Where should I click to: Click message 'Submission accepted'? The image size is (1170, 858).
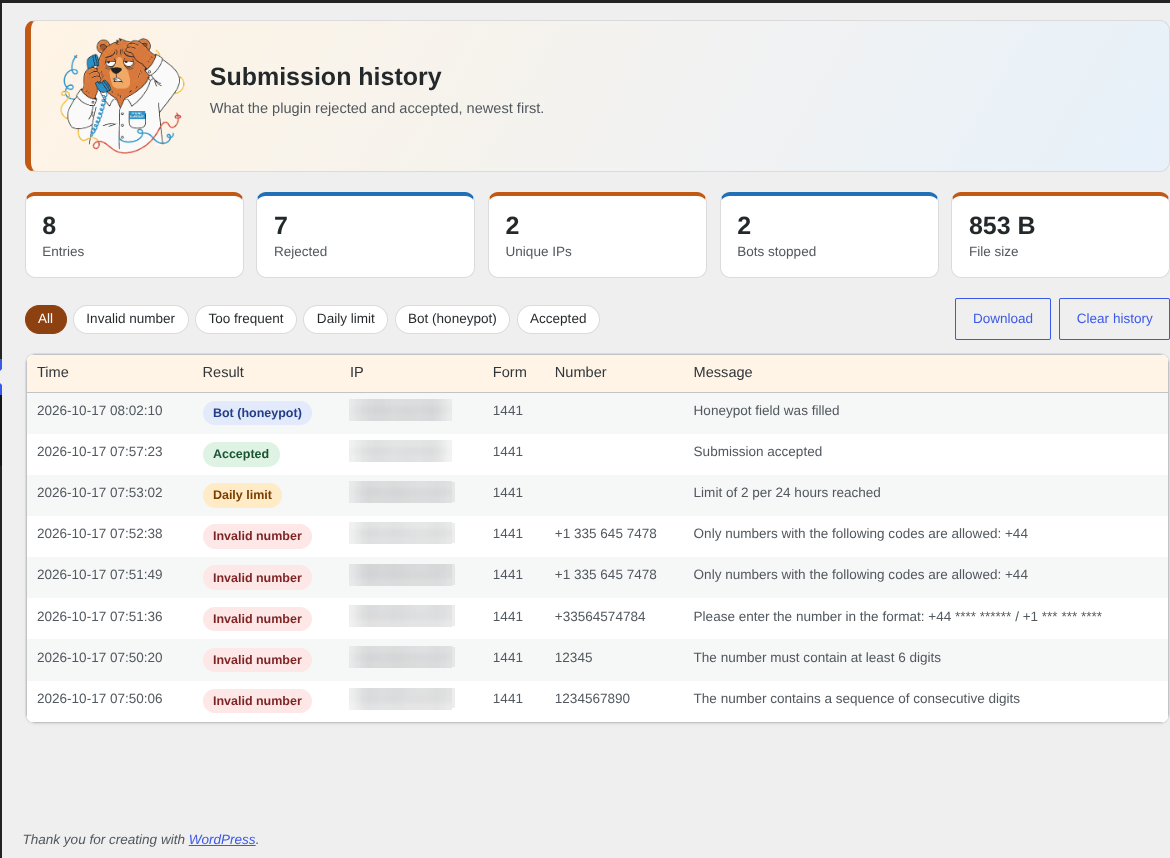tap(757, 451)
